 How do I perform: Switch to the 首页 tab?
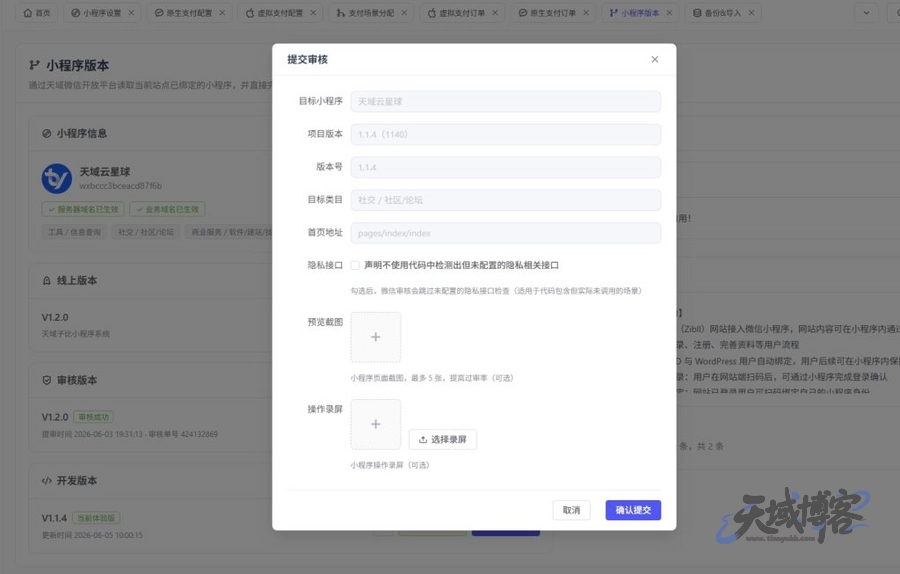point(37,13)
